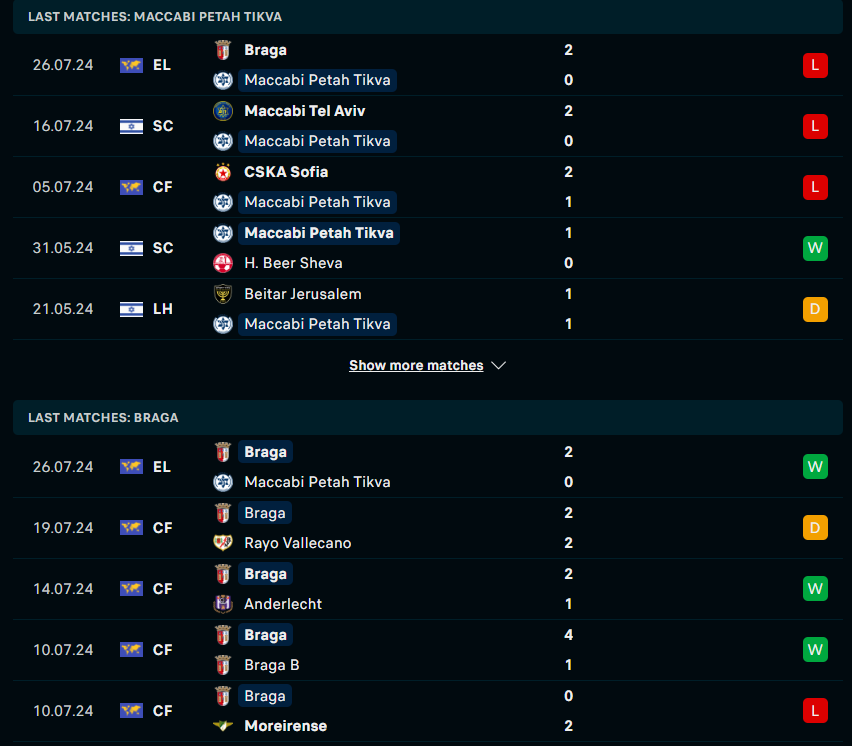Screen dimensions: 852x746
Task: Click date 05.07.24
Action: click(x=63, y=187)
